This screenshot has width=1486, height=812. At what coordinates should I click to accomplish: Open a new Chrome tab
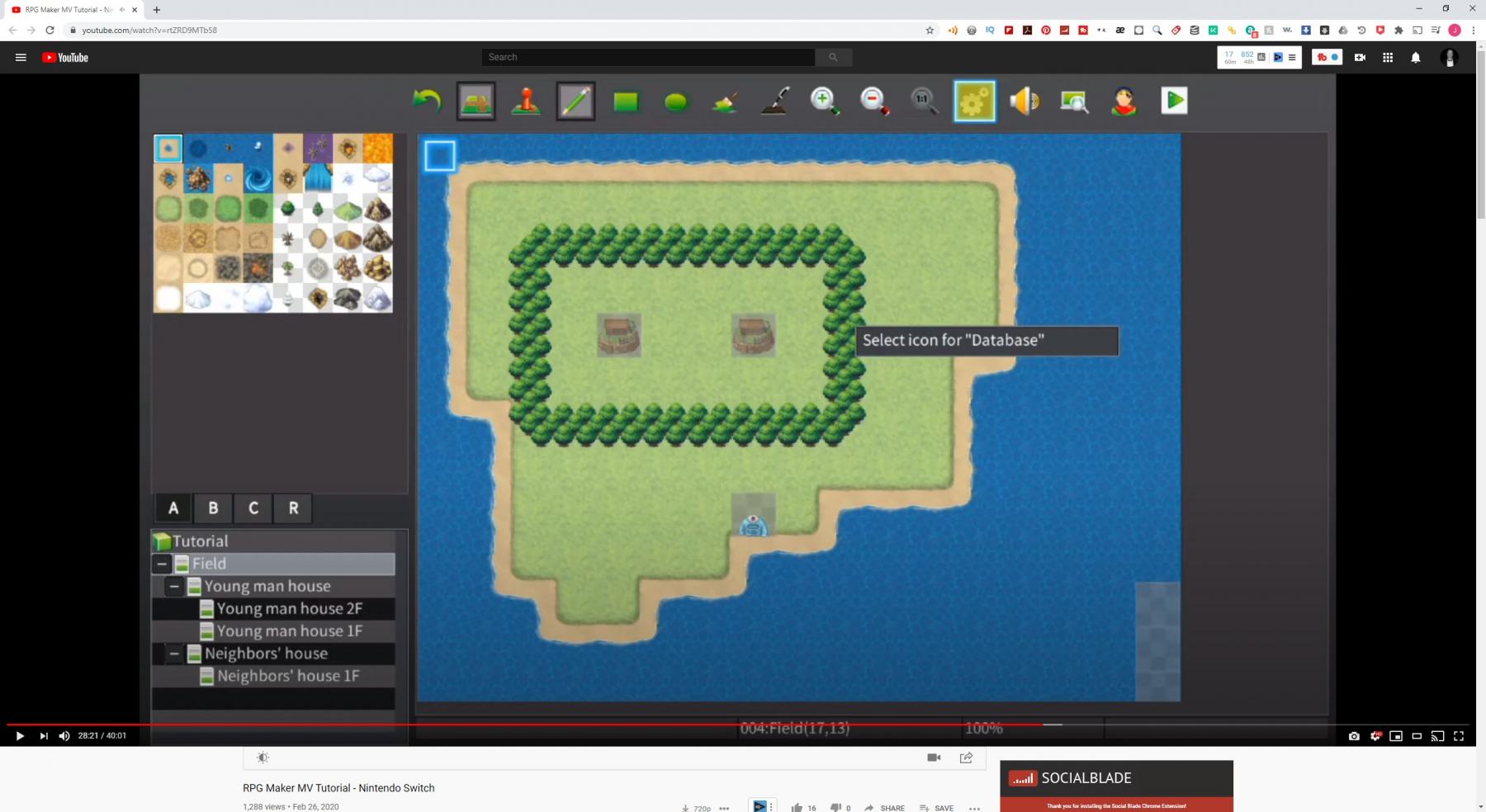pyautogui.click(x=157, y=10)
